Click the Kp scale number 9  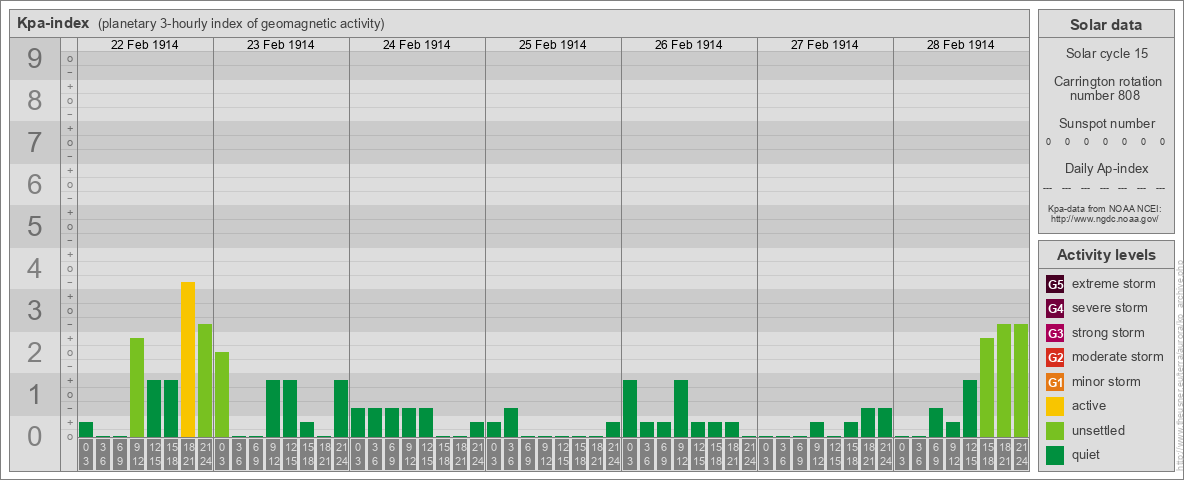coord(35,58)
